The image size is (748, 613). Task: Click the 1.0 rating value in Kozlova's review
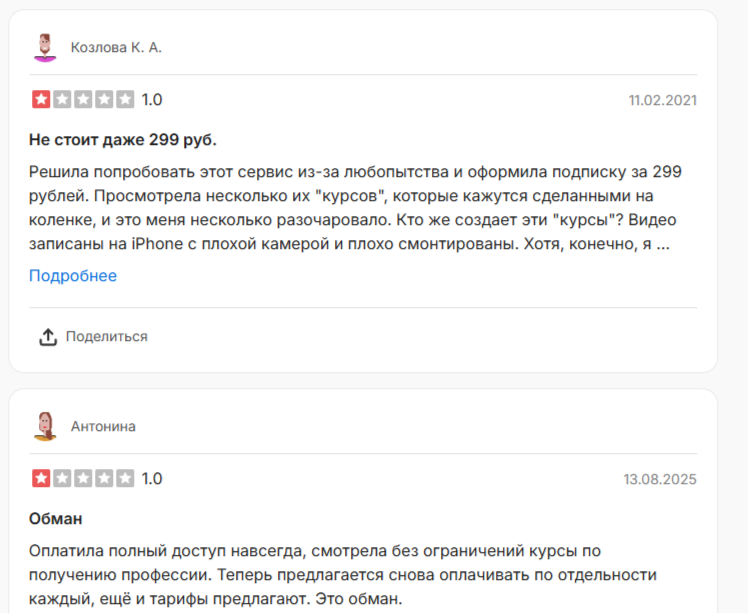pos(152,99)
